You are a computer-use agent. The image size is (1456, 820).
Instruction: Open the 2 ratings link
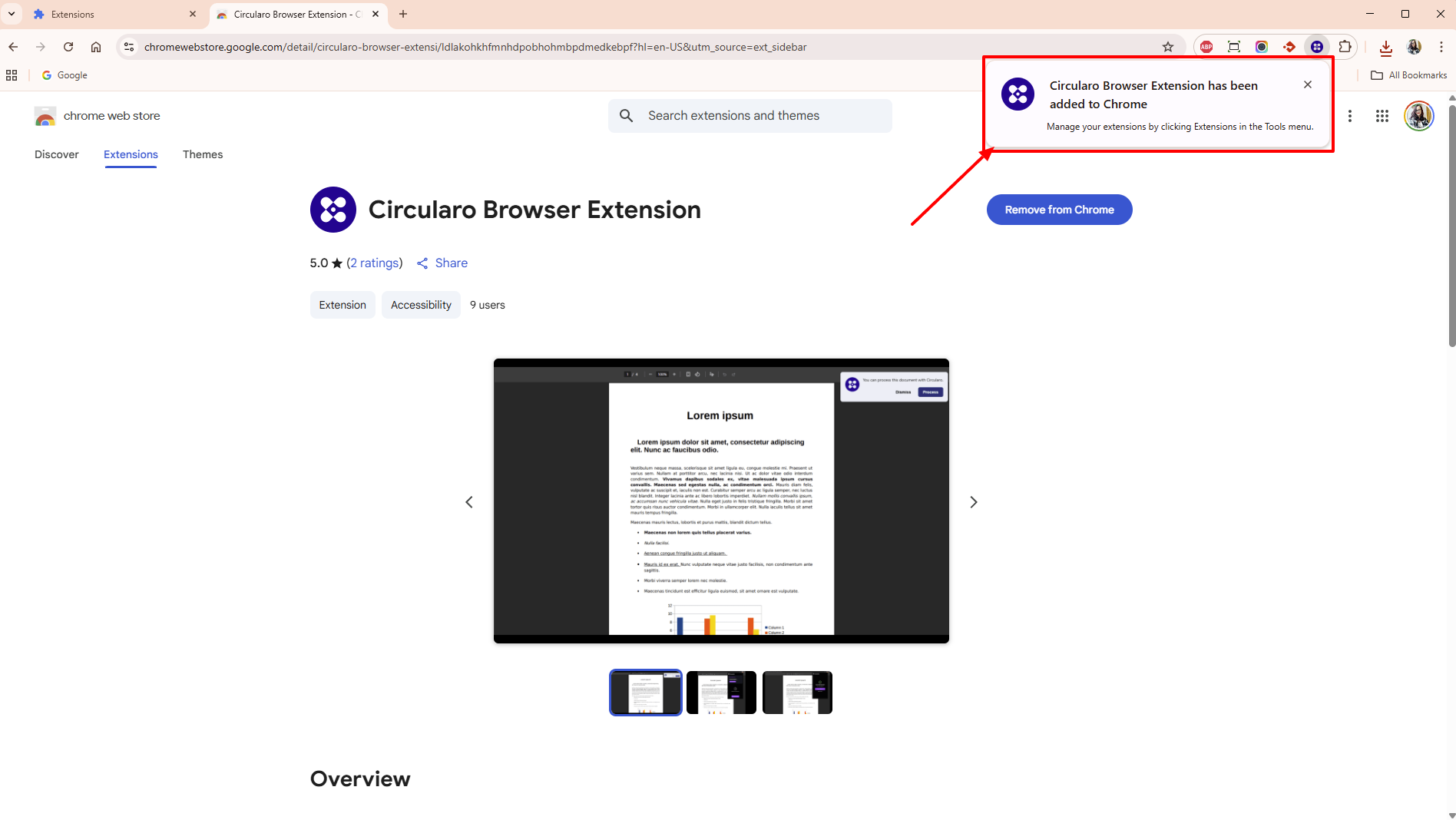[x=375, y=263]
